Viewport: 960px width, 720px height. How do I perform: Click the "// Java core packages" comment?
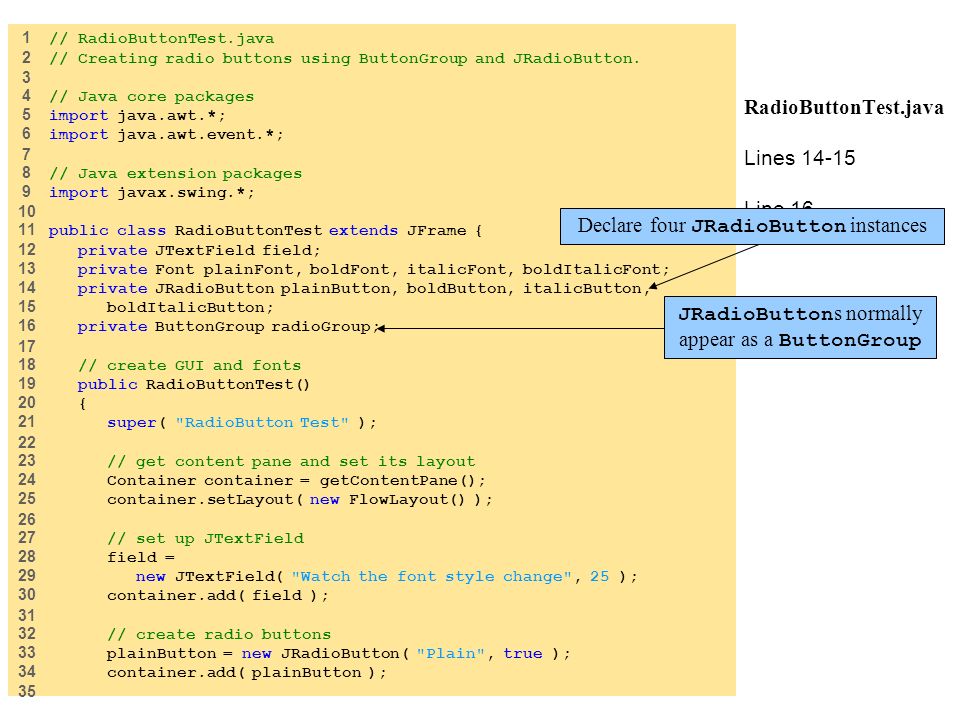click(151, 97)
